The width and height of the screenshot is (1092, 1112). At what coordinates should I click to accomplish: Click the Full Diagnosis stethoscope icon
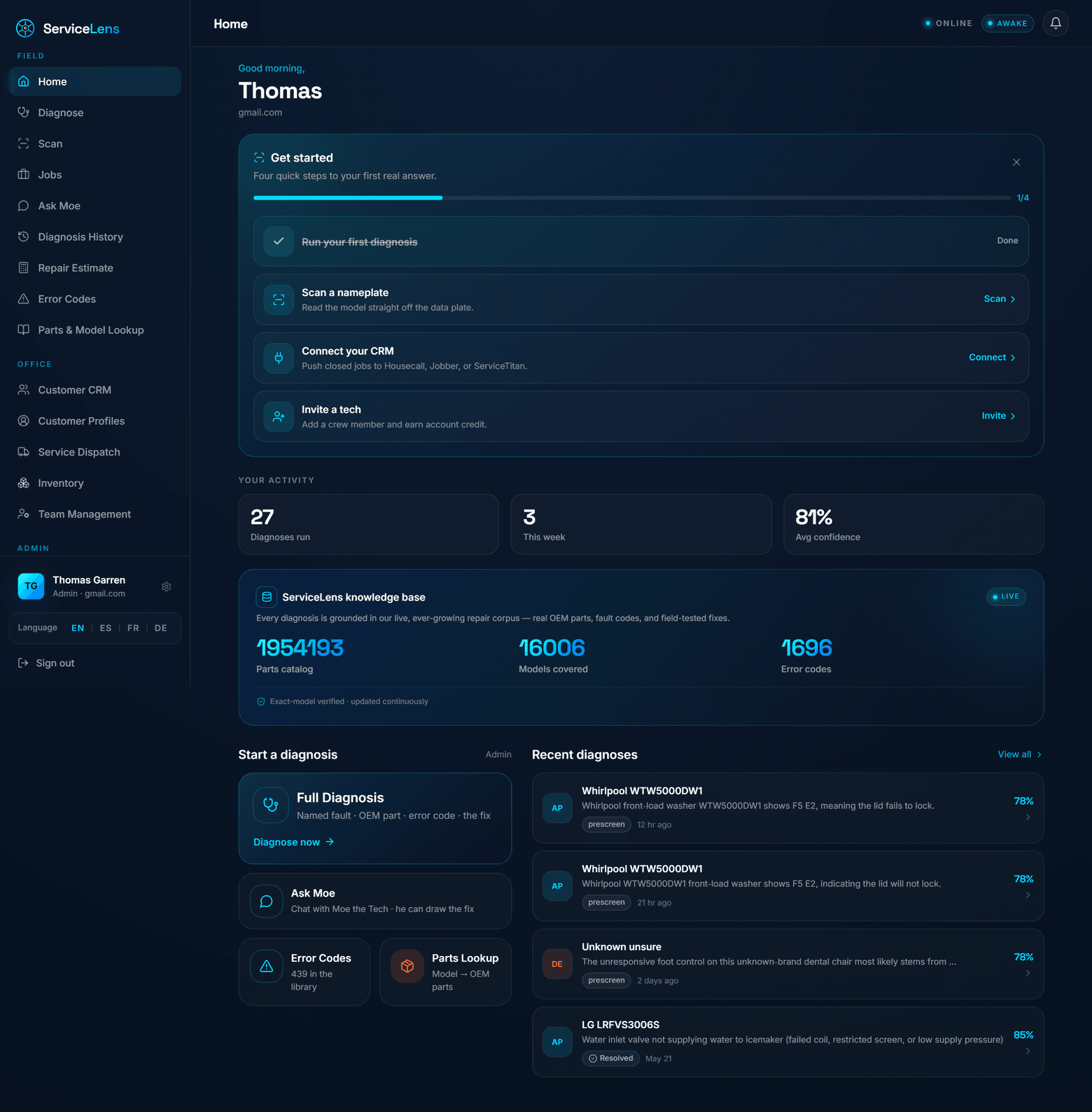tap(271, 805)
